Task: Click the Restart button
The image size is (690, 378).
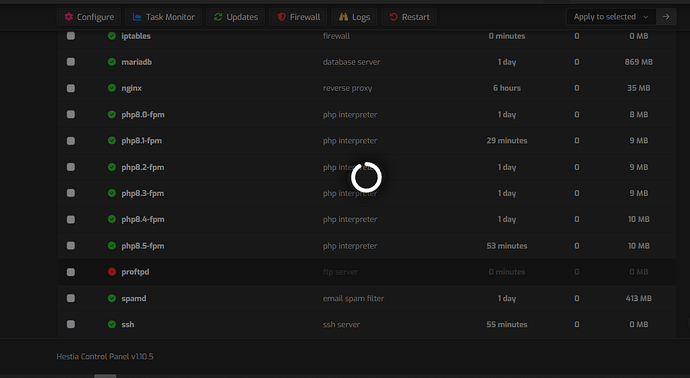Action: 409,17
